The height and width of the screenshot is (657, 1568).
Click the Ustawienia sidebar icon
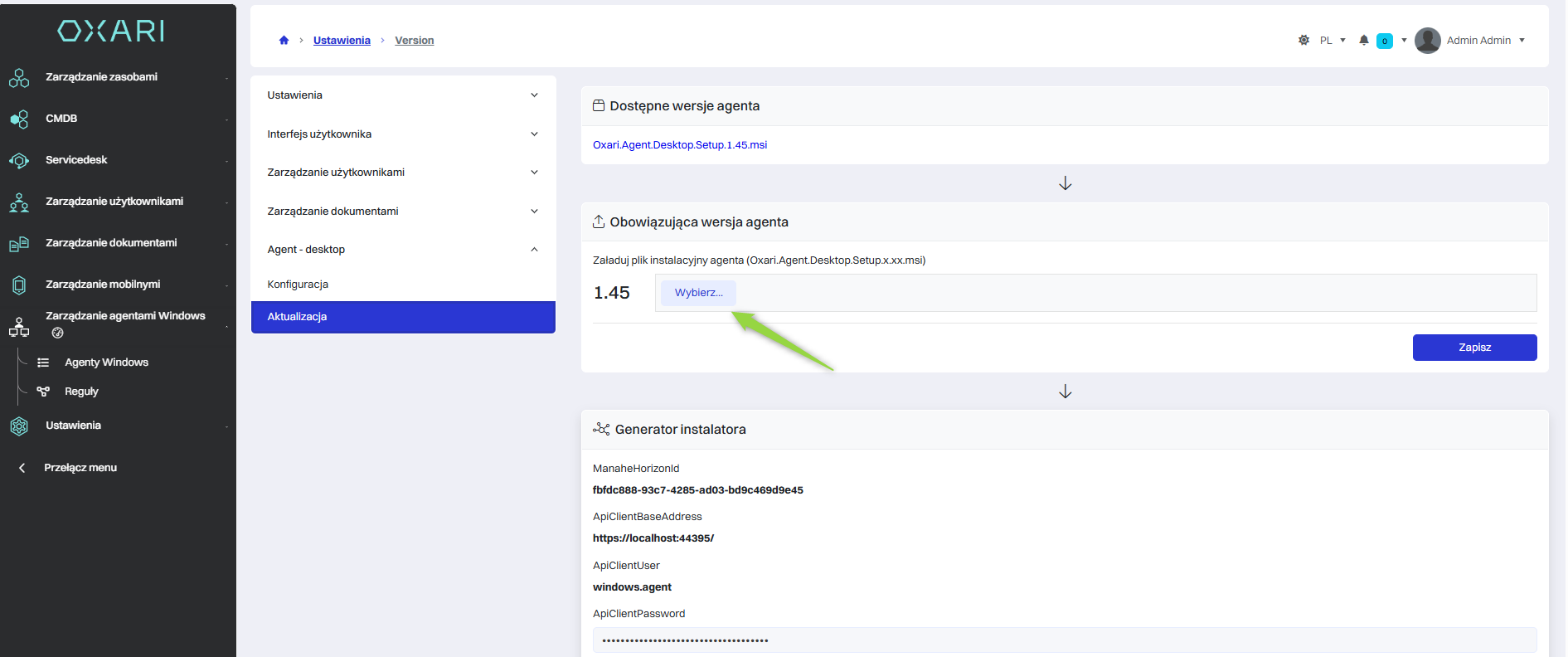click(19, 426)
